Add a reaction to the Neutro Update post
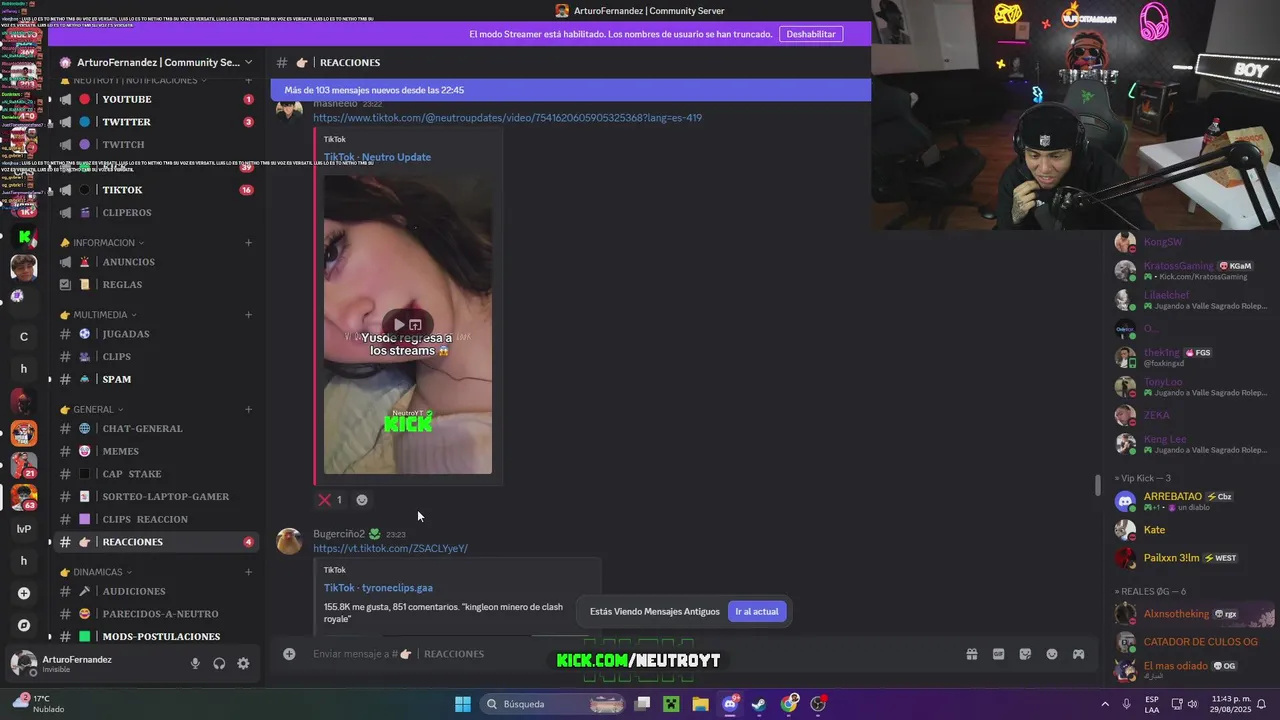 pyautogui.click(x=362, y=500)
